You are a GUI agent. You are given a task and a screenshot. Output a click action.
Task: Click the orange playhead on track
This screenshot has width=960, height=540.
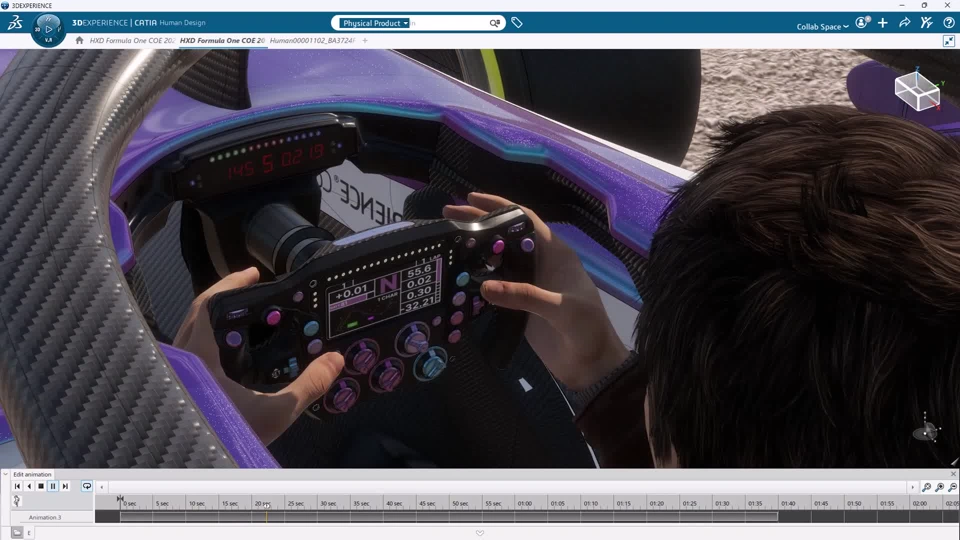(266, 516)
